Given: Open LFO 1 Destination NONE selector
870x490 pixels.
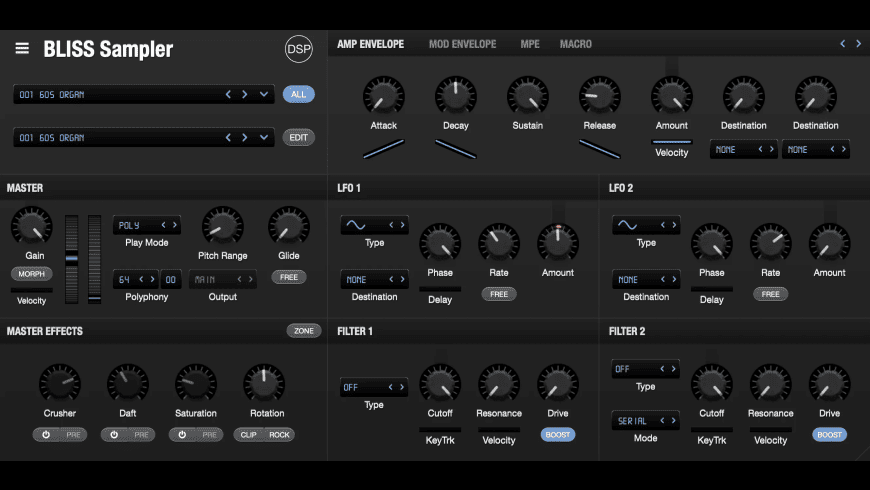Looking at the screenshot, I should 374,280.
